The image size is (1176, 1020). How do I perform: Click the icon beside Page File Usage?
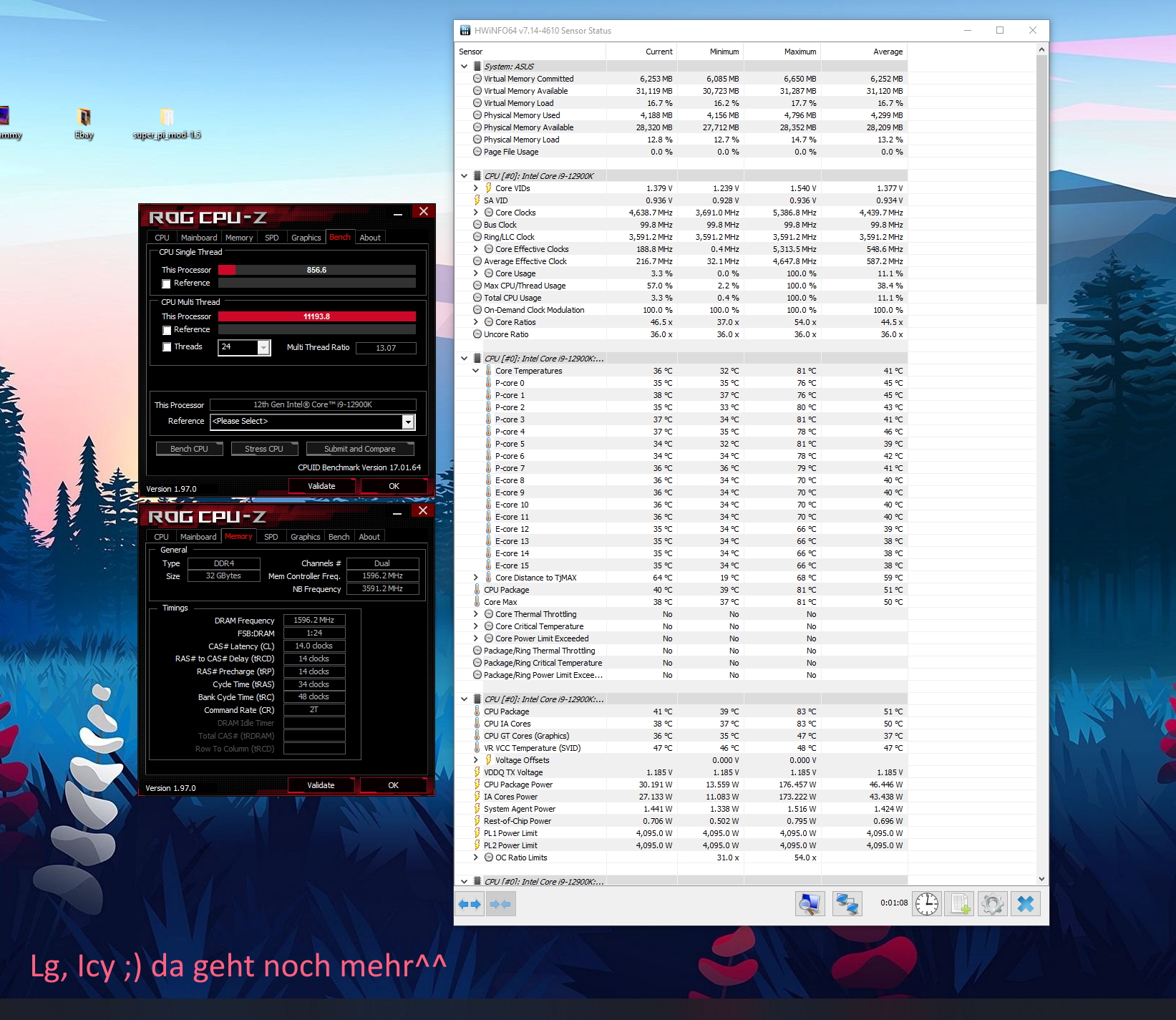click(x=477, y=152)
